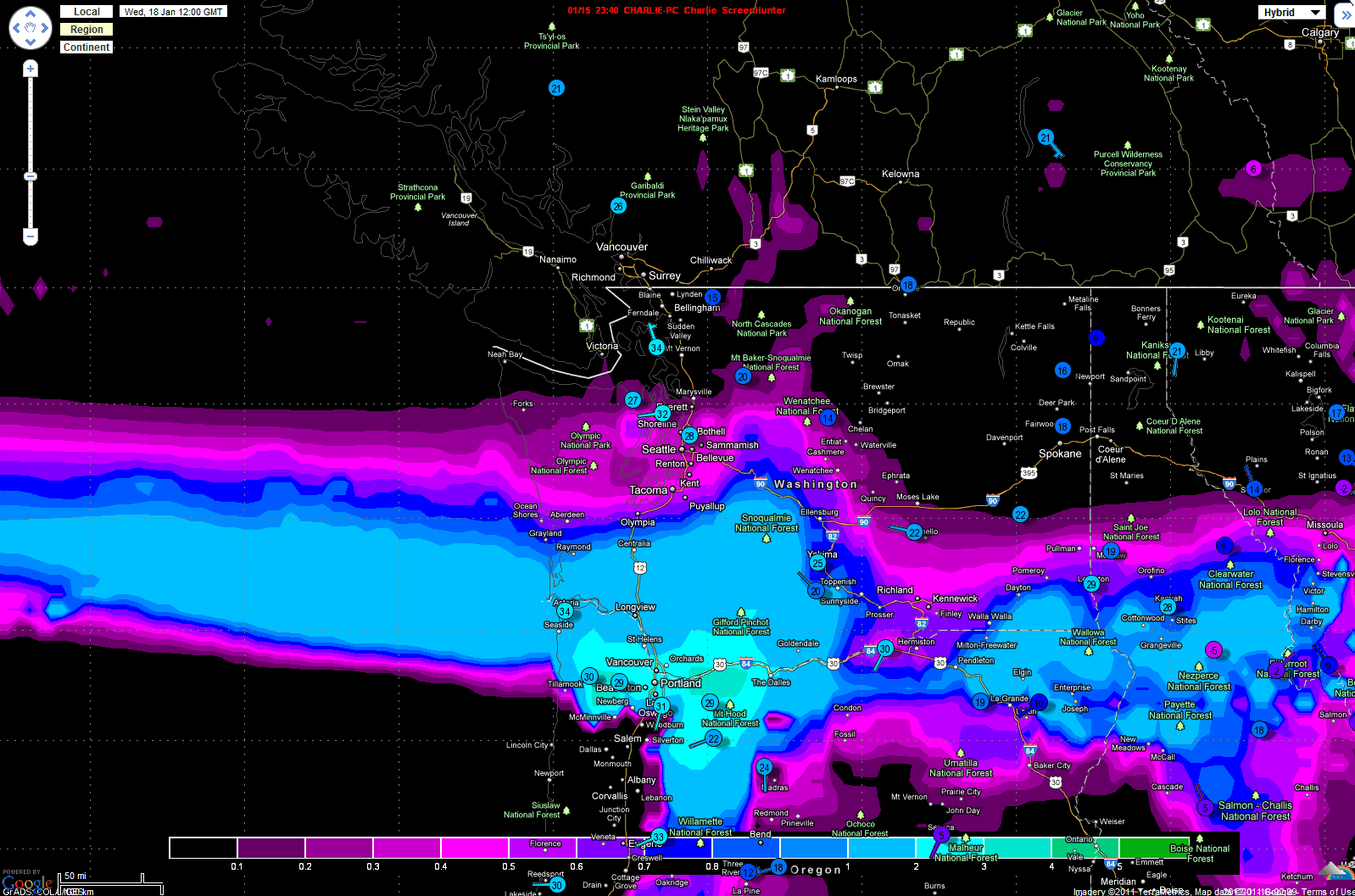Pan the map right with the arrow
Viewport: 1355px width, 896px height.
46,28
